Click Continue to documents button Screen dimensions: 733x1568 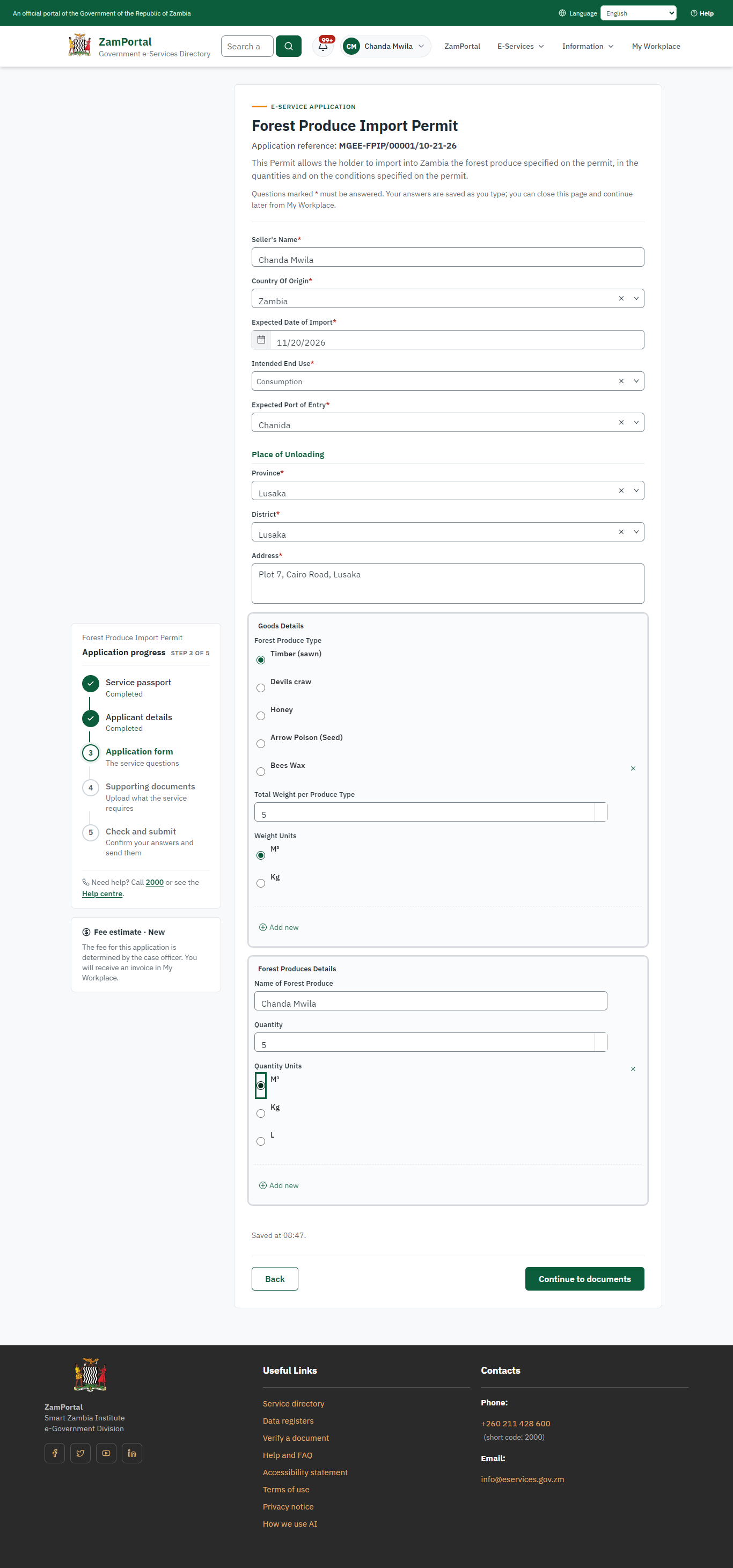click(584, 1279)
